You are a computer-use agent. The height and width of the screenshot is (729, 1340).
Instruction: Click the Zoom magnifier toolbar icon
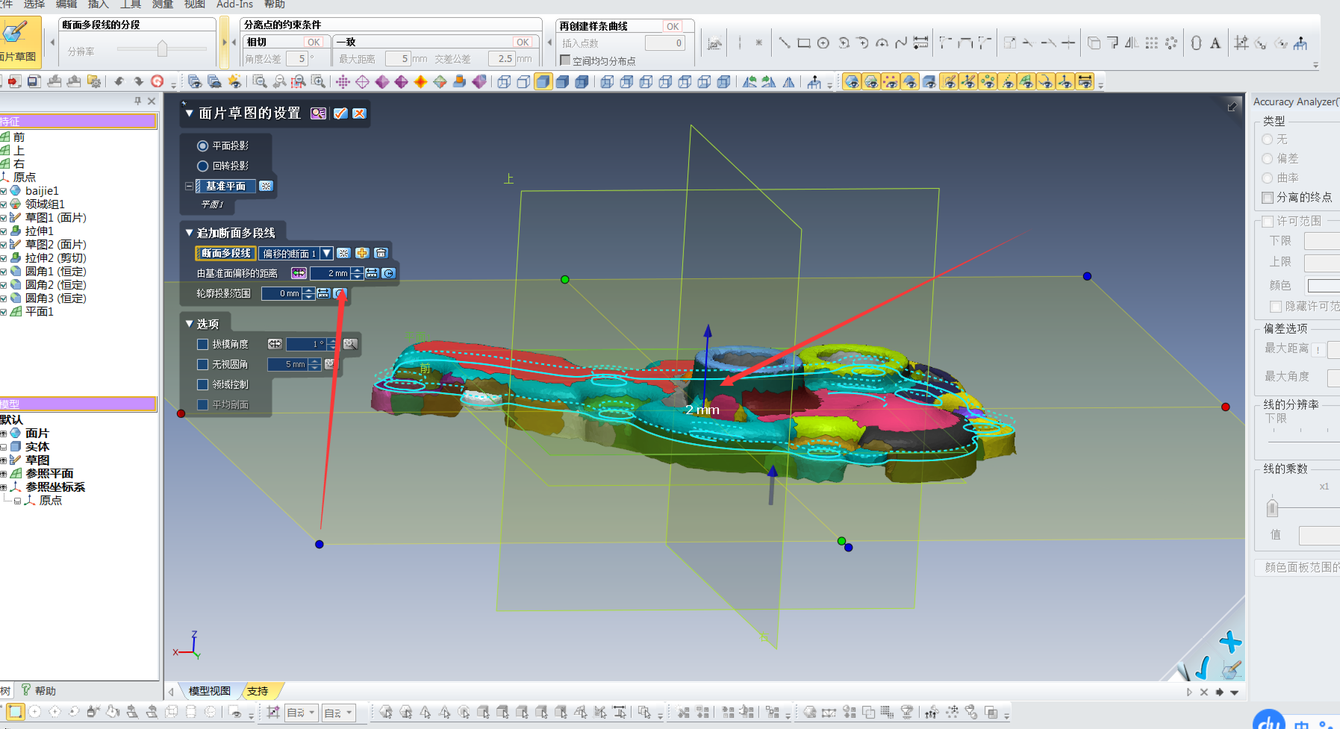[260, 82]
